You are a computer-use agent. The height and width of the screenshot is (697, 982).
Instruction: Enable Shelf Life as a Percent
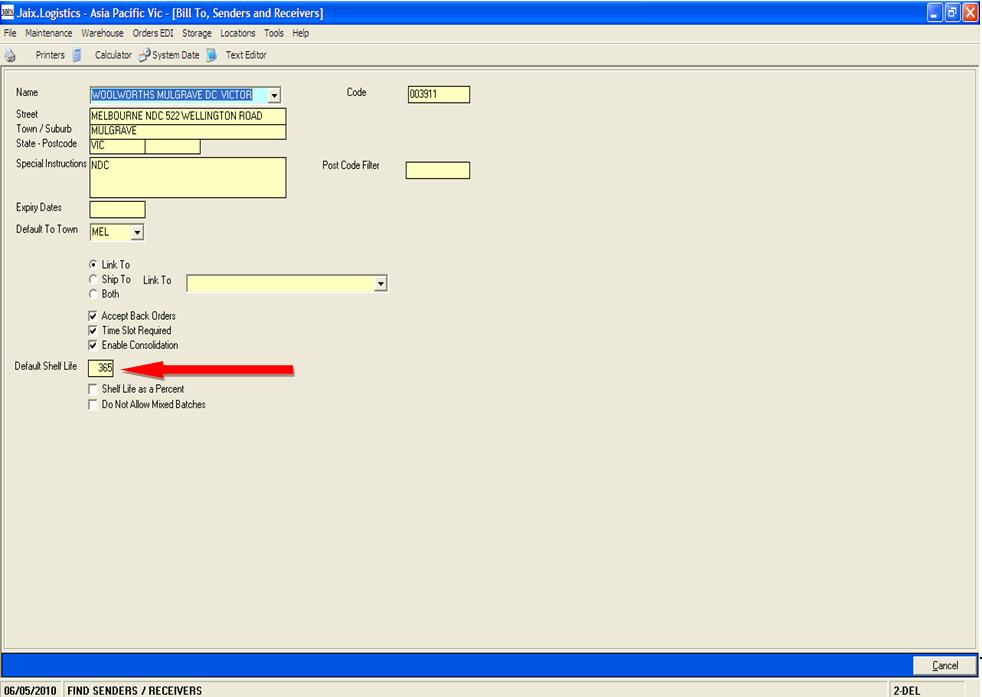[93, 389]
